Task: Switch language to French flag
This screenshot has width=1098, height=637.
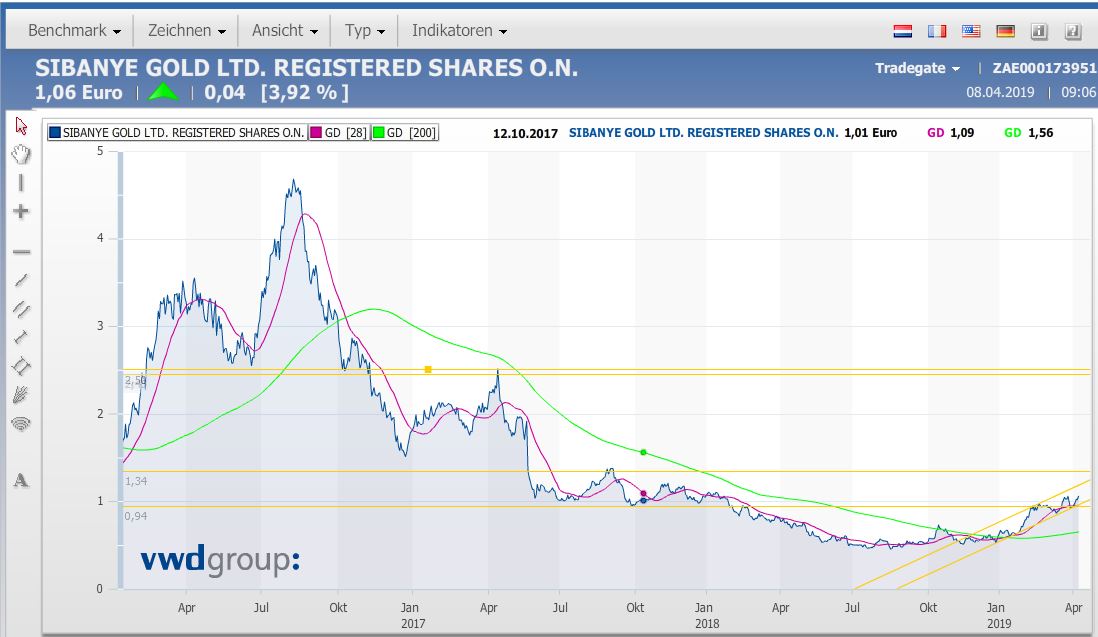Action: pyautogui.click(x=937, y=31)
